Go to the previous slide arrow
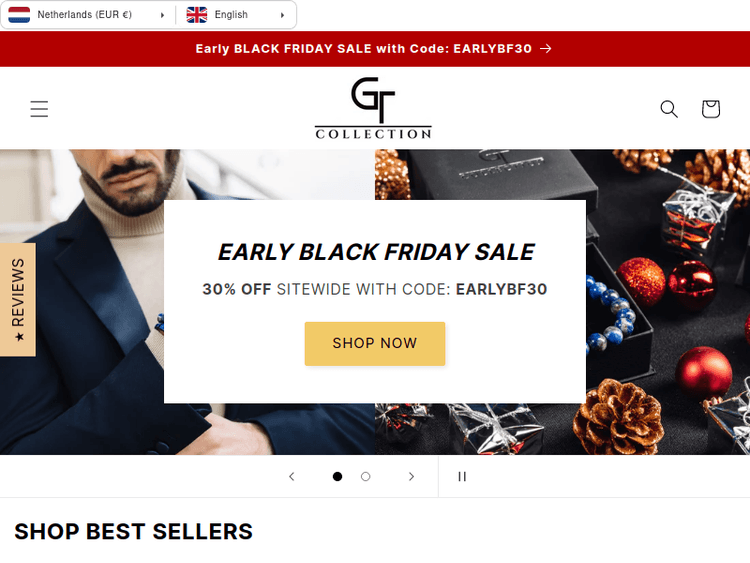This screenshot has height=563, width=750. 292,476
